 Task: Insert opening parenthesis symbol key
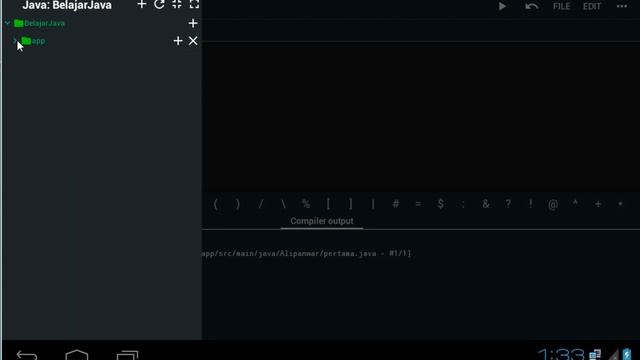click(x=216, y=204)
